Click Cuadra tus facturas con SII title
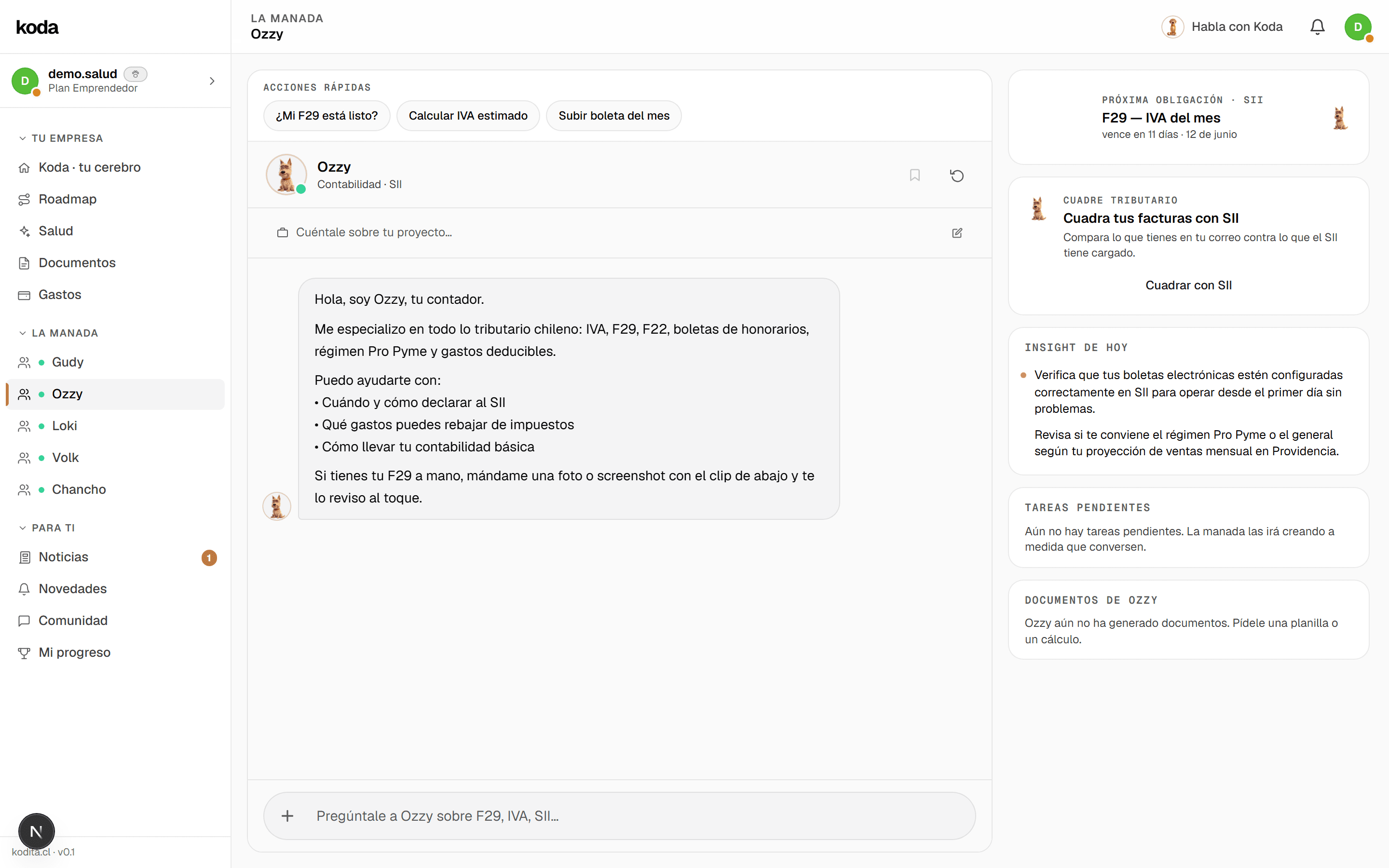The width and height of the screenshot is (1389, 868). [x=1150, y=218]
